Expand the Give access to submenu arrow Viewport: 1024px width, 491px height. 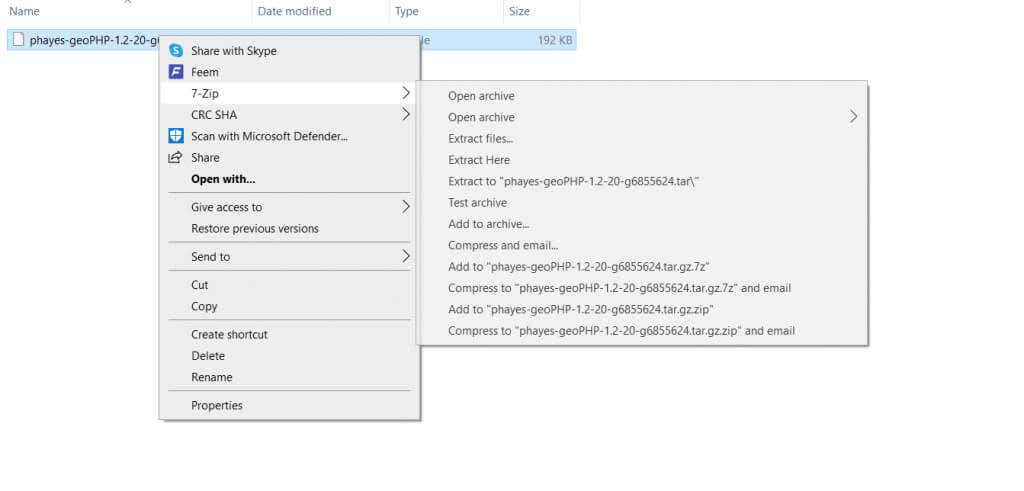pos(406,207)
